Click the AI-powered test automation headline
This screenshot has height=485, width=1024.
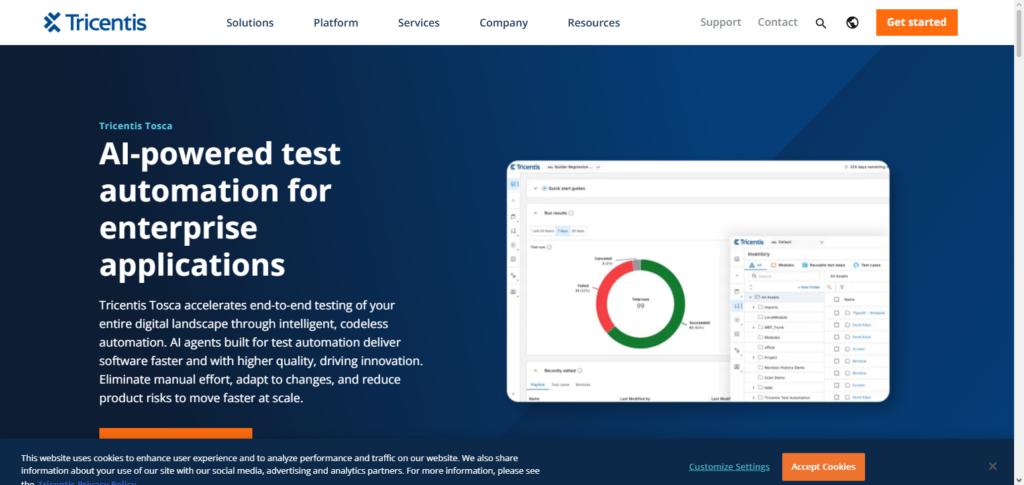220,210
